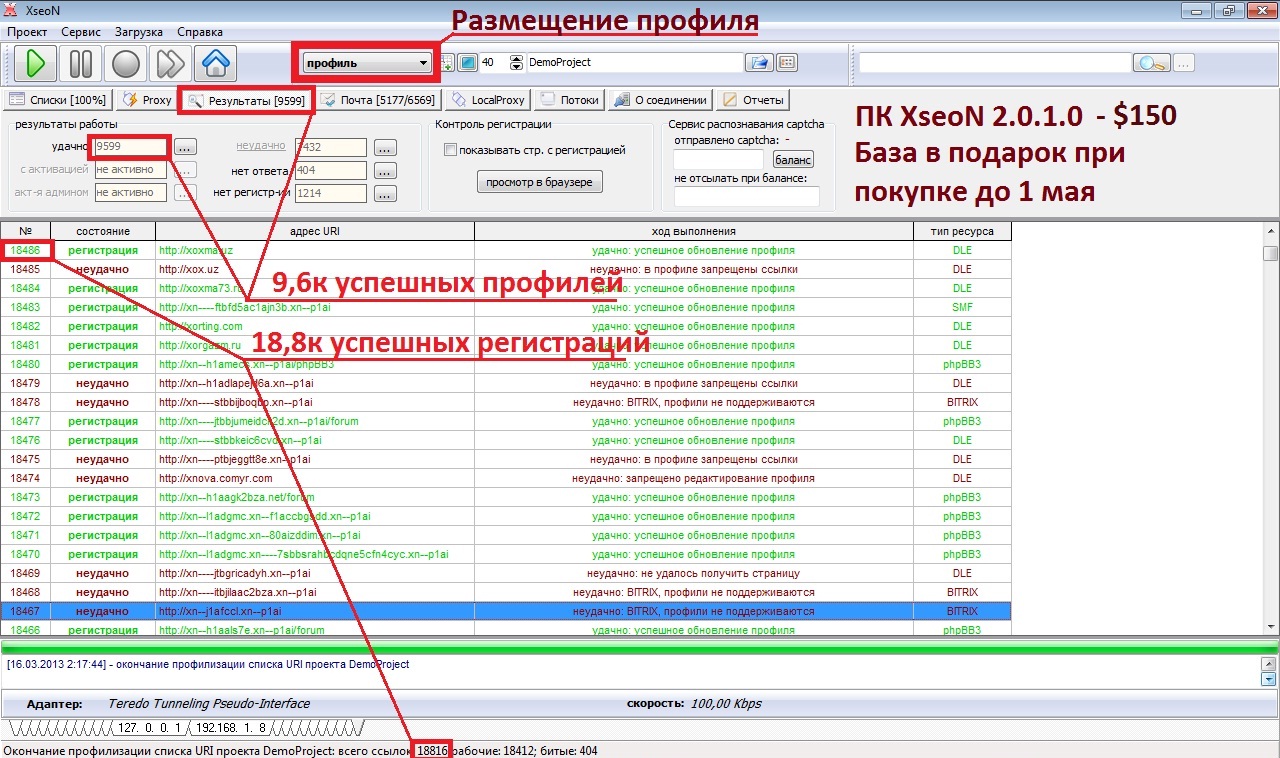Open the 'LocalProxy' tab

(x=488, y=100)
